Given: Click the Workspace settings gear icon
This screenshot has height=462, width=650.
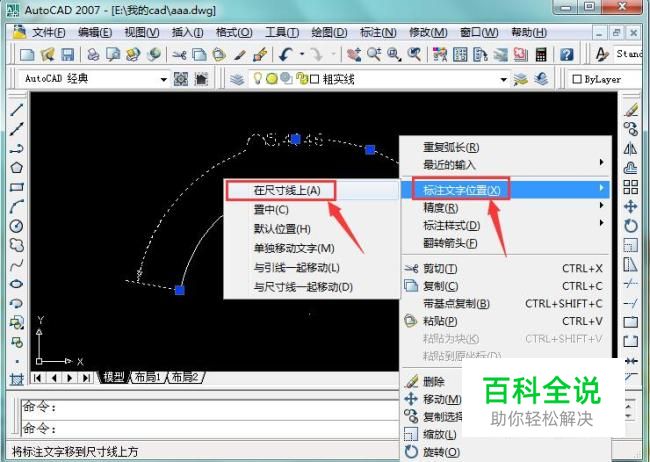Looking at the screenshot, I should click(181, 79).
